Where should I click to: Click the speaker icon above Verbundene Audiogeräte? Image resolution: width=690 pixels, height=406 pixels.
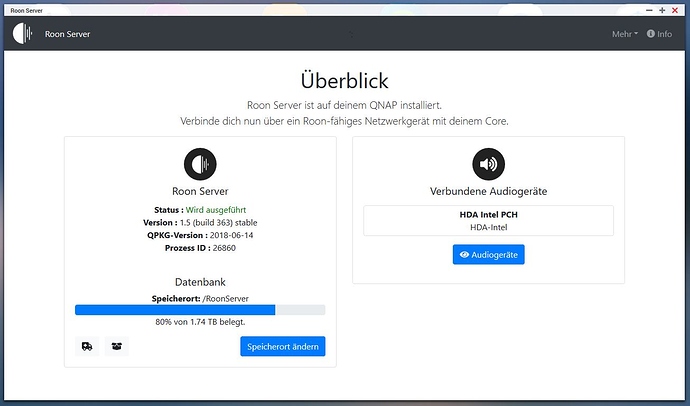pos(488,164)
